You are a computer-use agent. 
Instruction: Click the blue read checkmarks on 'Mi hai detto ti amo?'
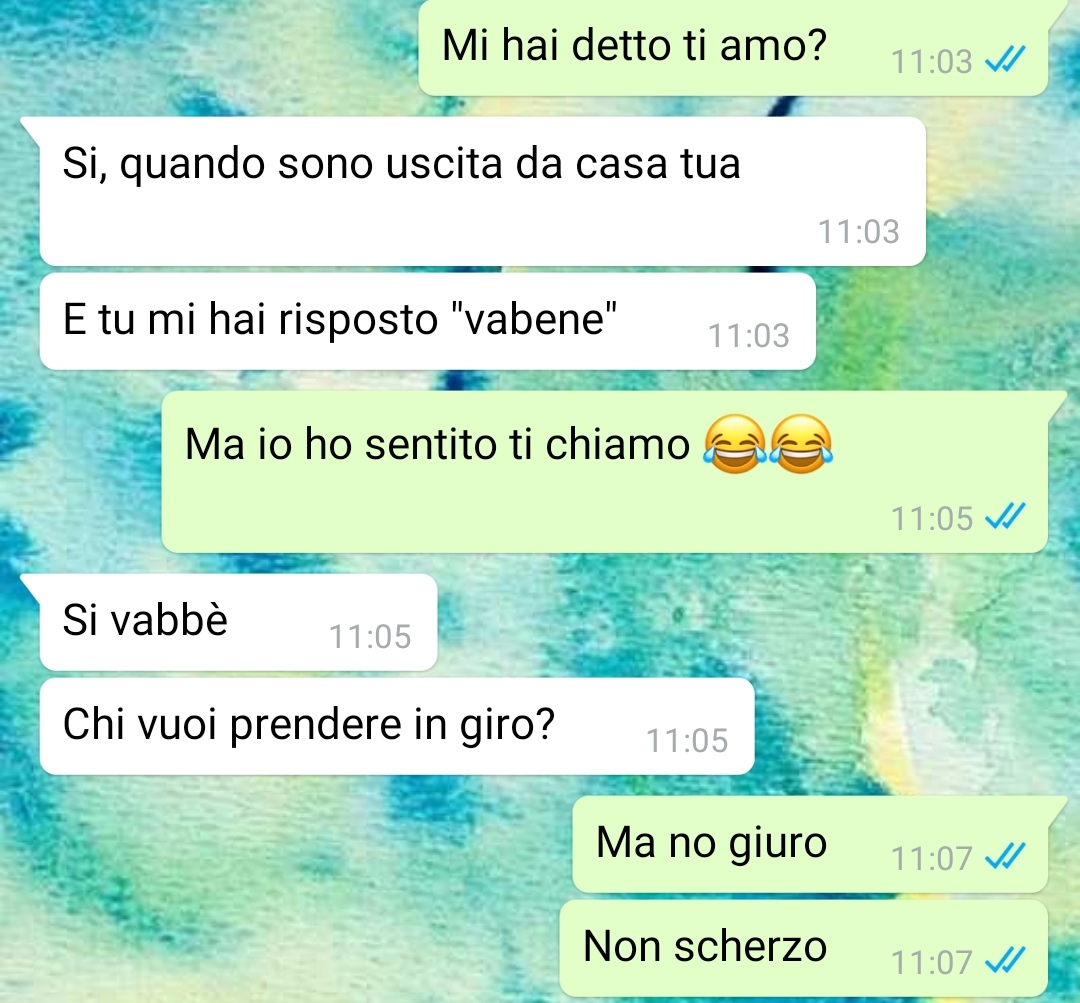(x=1005, y=61)
